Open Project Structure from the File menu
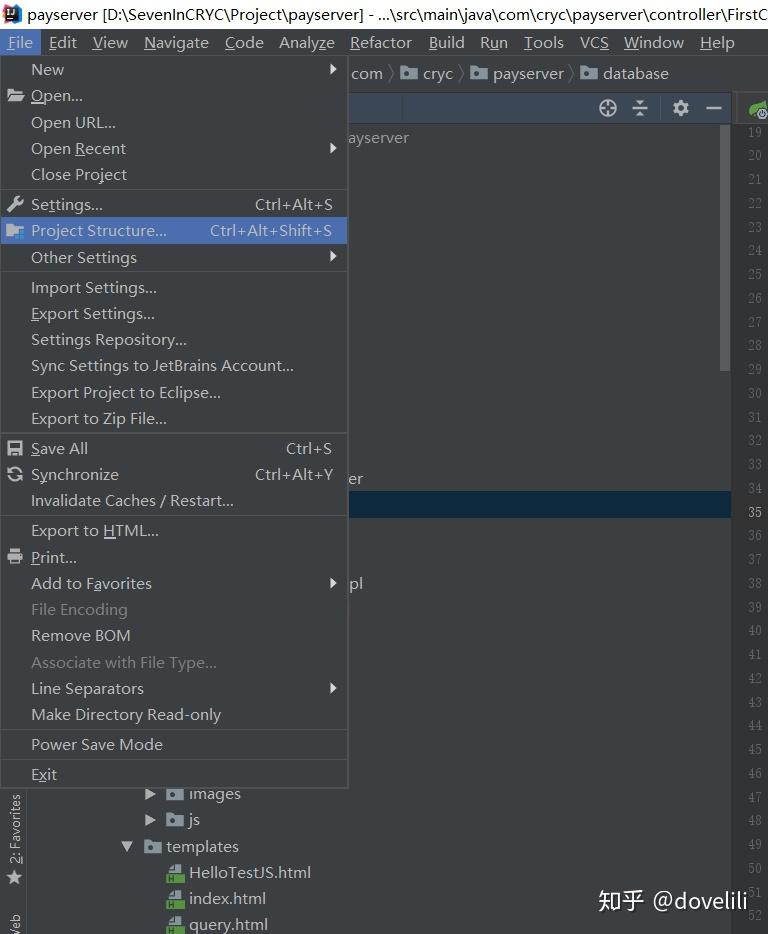 [x=99, y=230]
